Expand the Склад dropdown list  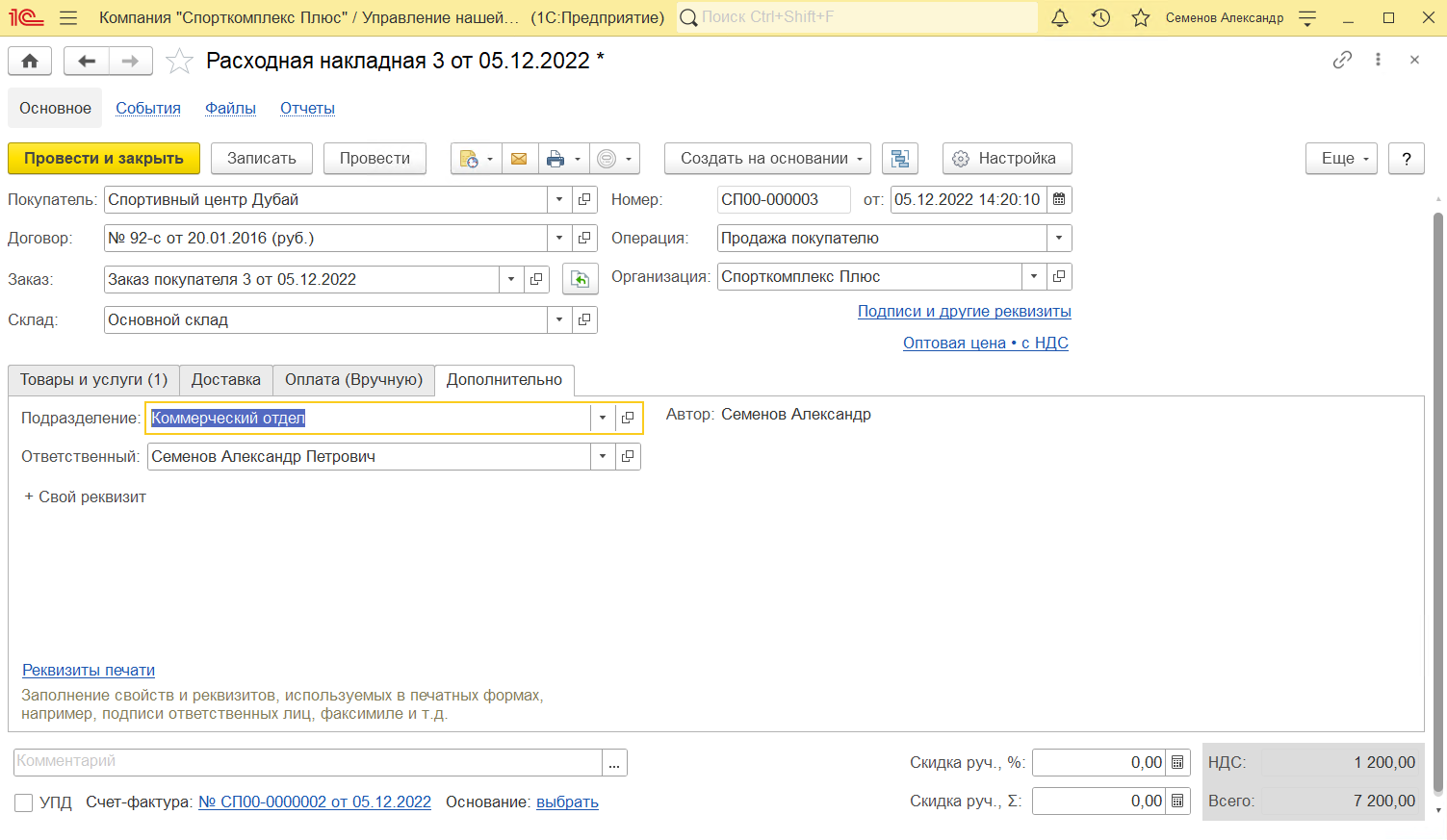(559, 319)
